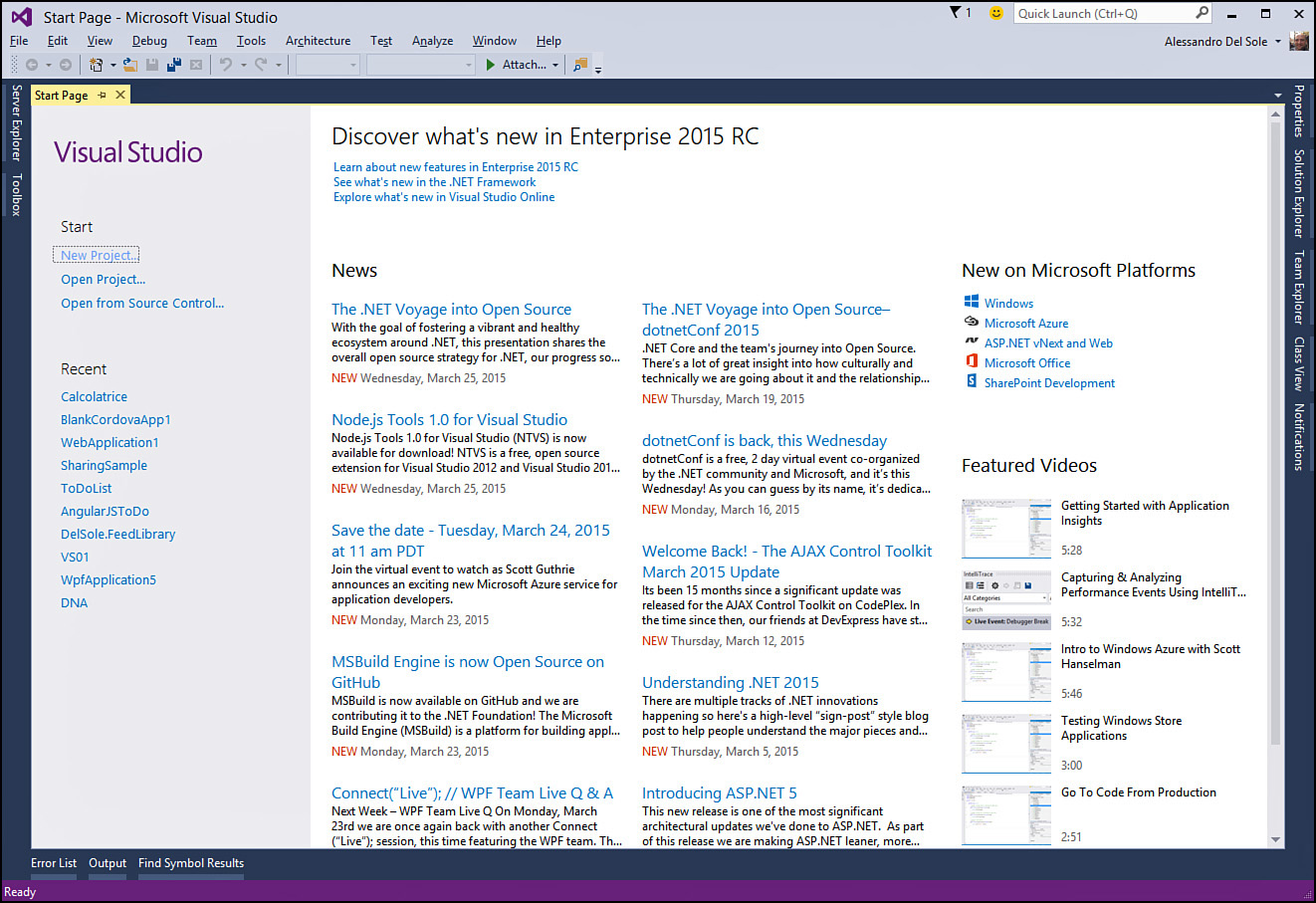This screenshot has width=1316, height=903.
Task: Expand the Redo history dropdown
Action: (279, 66)
